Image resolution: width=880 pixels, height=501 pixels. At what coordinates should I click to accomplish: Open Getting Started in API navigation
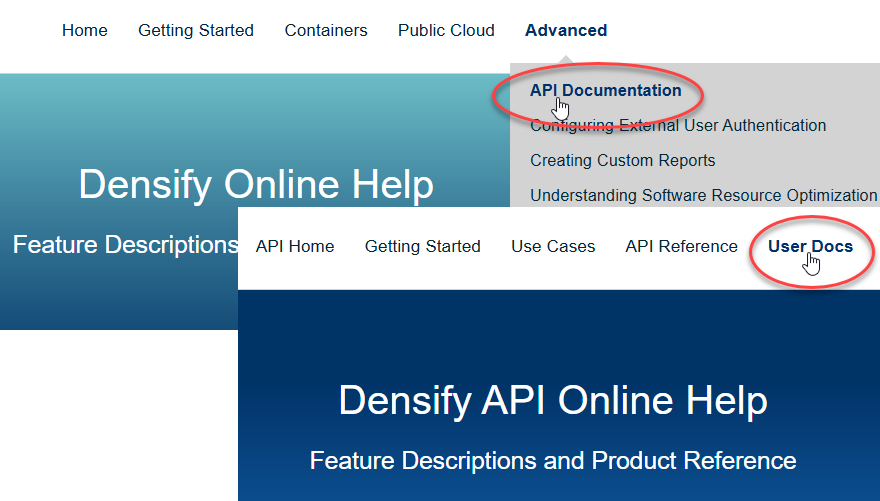[423, 246]
